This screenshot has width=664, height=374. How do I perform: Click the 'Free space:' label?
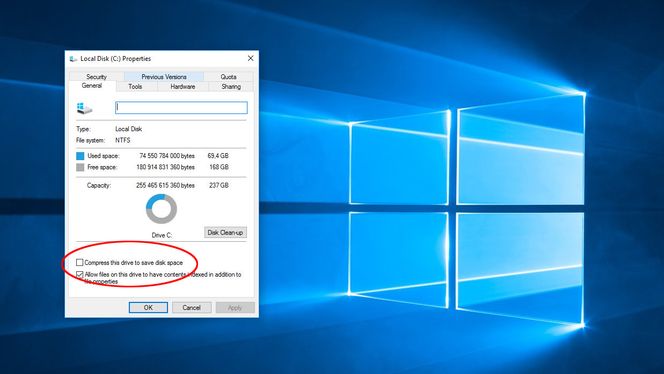(x=102, y=167)
